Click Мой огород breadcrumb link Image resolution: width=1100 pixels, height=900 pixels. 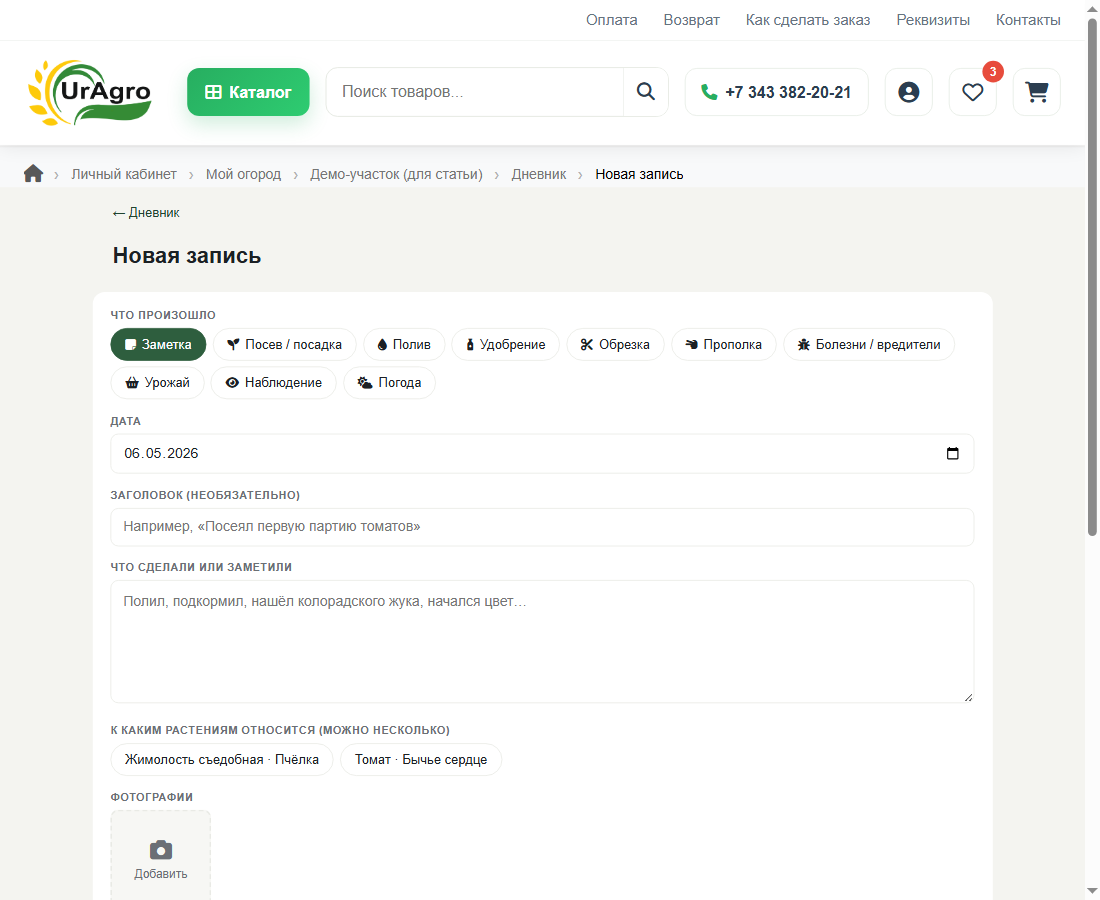pyautogui.click(x=243, y=174)
